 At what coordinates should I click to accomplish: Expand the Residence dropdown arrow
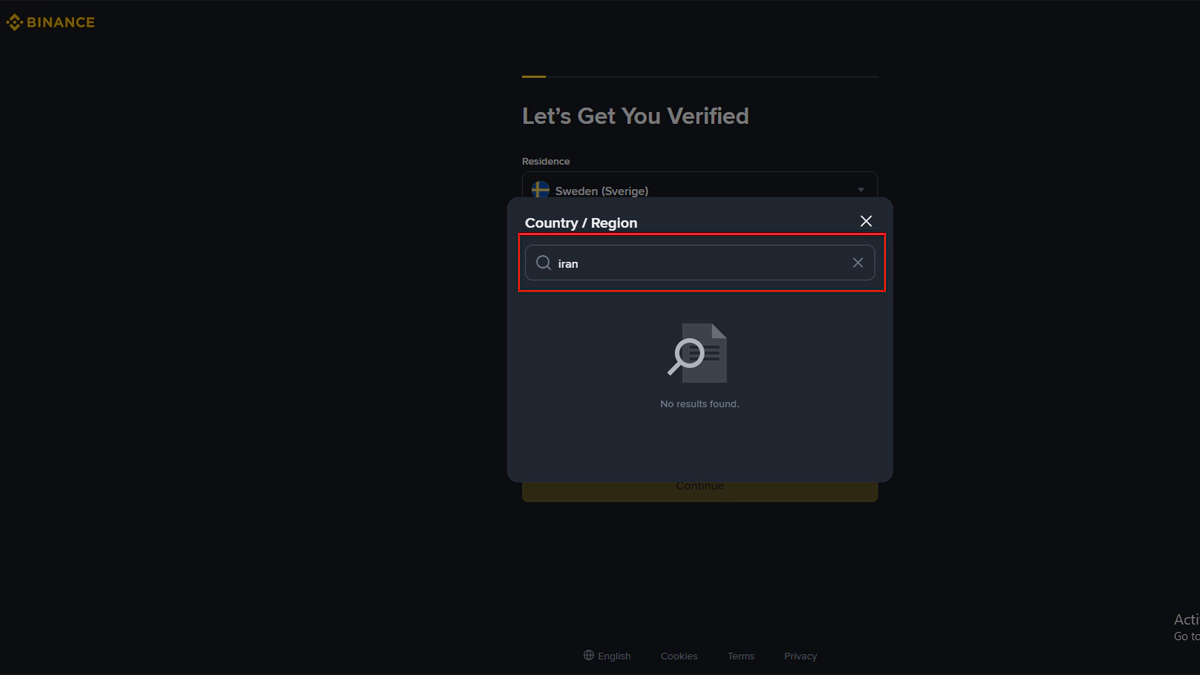[860, 190]
